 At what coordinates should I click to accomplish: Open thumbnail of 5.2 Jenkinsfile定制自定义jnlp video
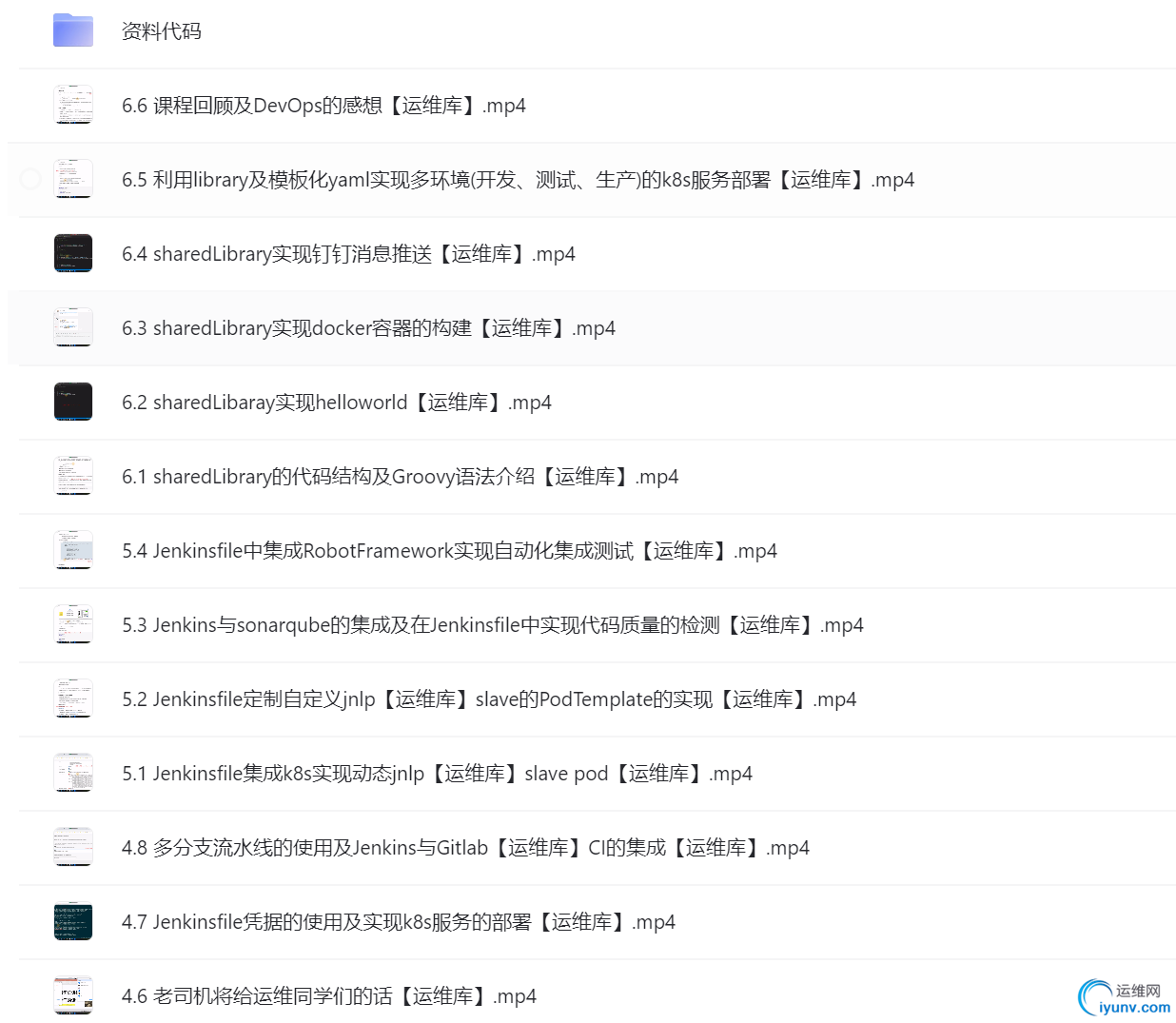click(73, 698)
